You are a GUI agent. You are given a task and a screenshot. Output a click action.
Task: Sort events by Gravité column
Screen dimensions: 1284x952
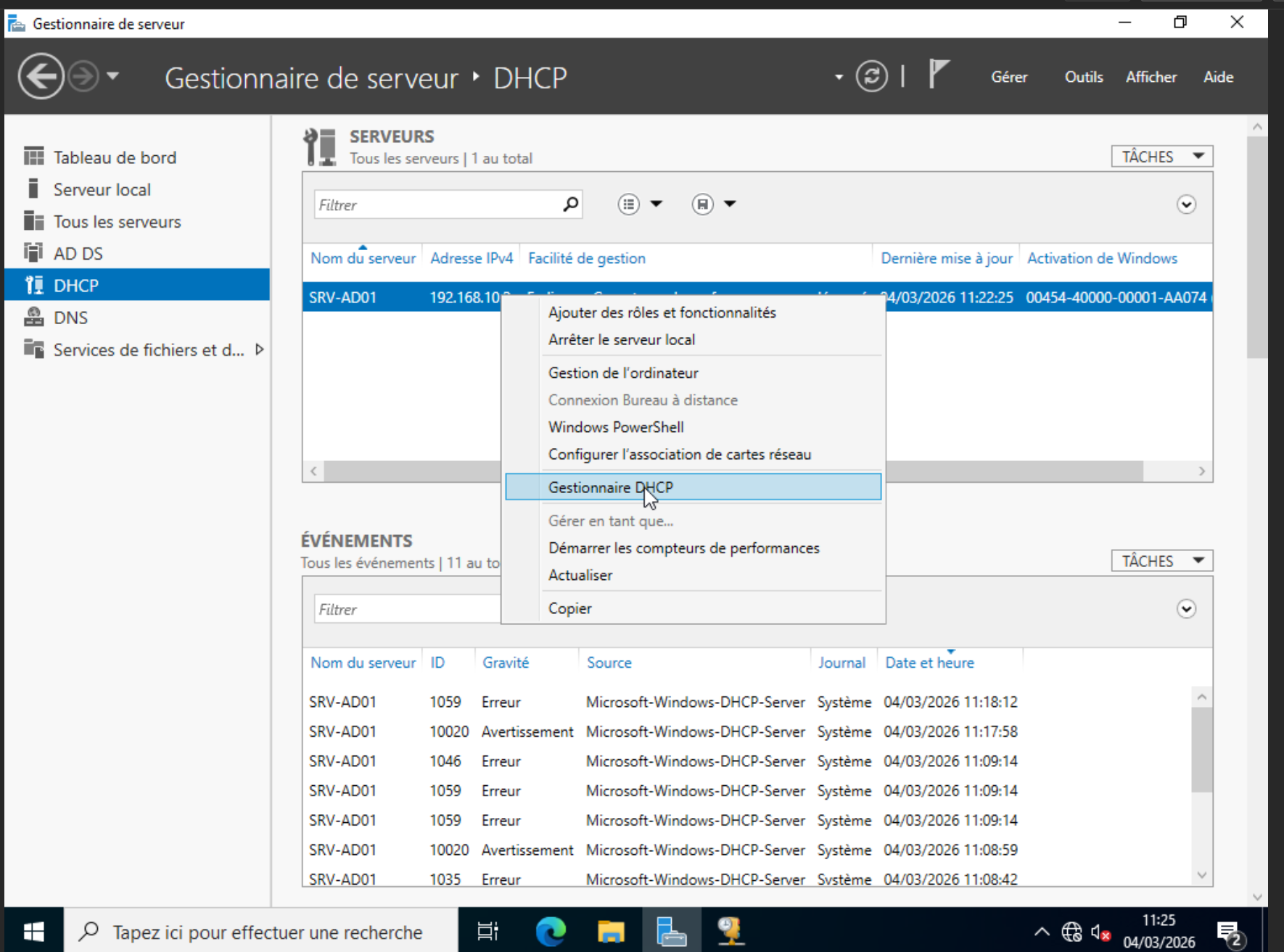tap(506, 663)
